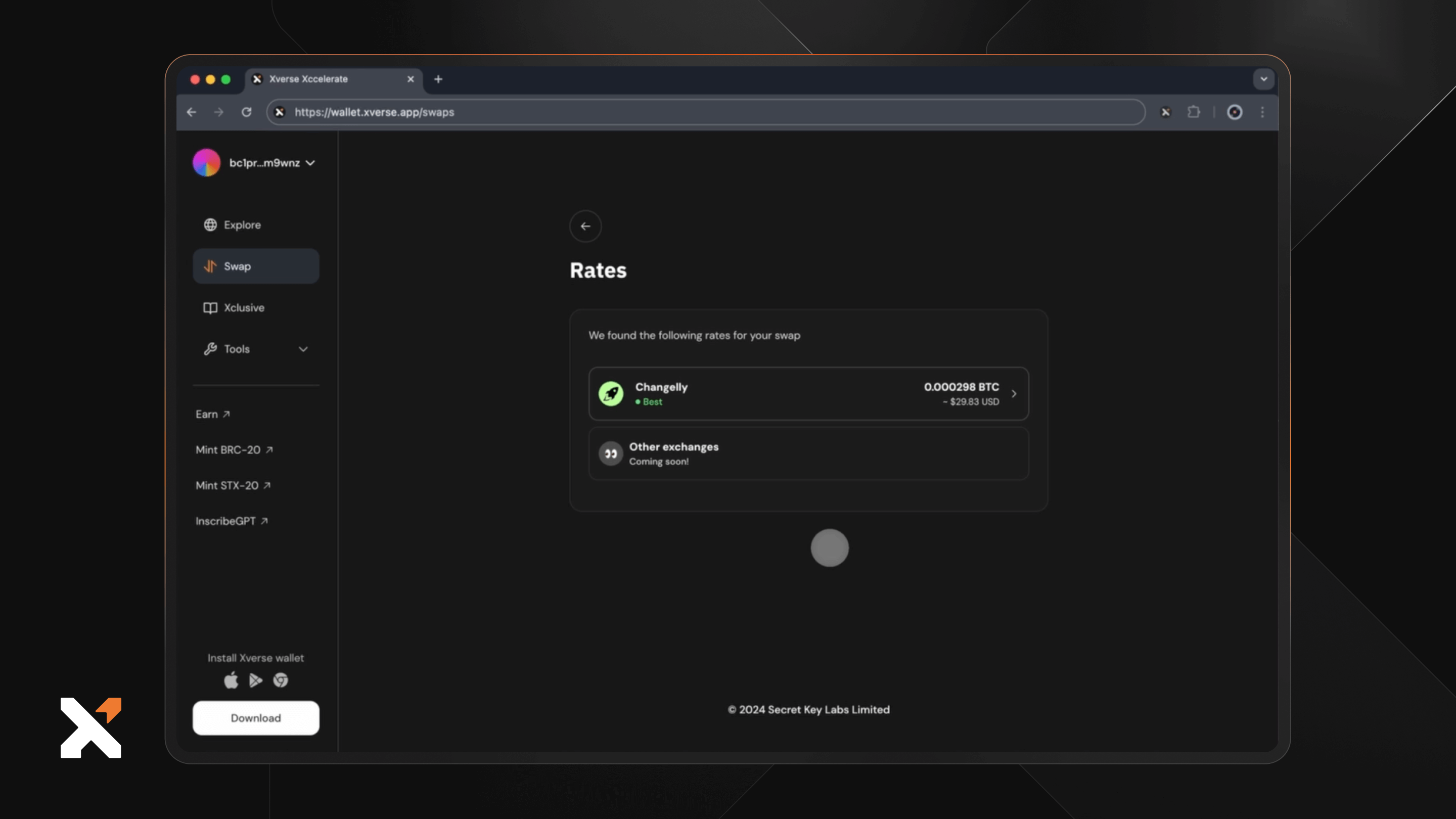Click the Tools wrench icon
Image resolution: width=1456 pixels, height=819 pixels.
point(210,349)
